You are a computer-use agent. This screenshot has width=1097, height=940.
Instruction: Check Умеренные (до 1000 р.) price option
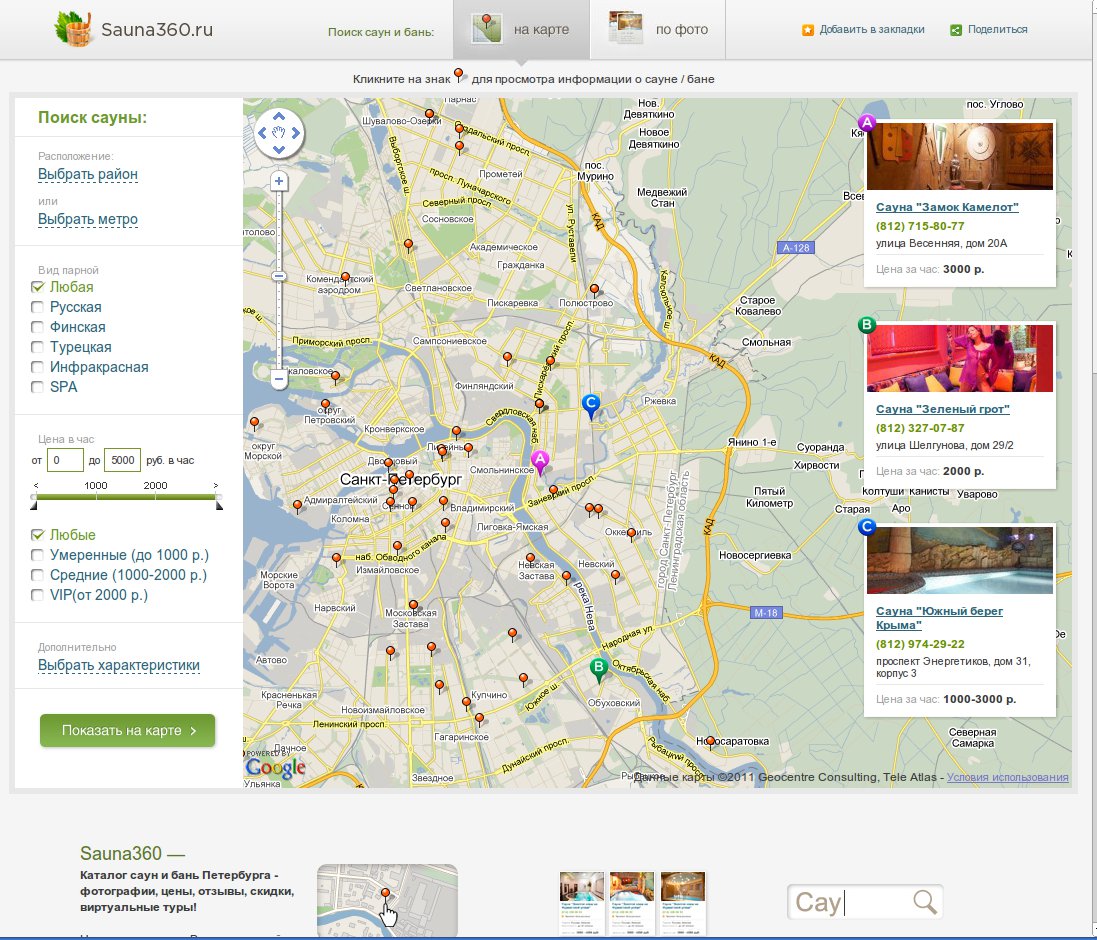[37, 555]
